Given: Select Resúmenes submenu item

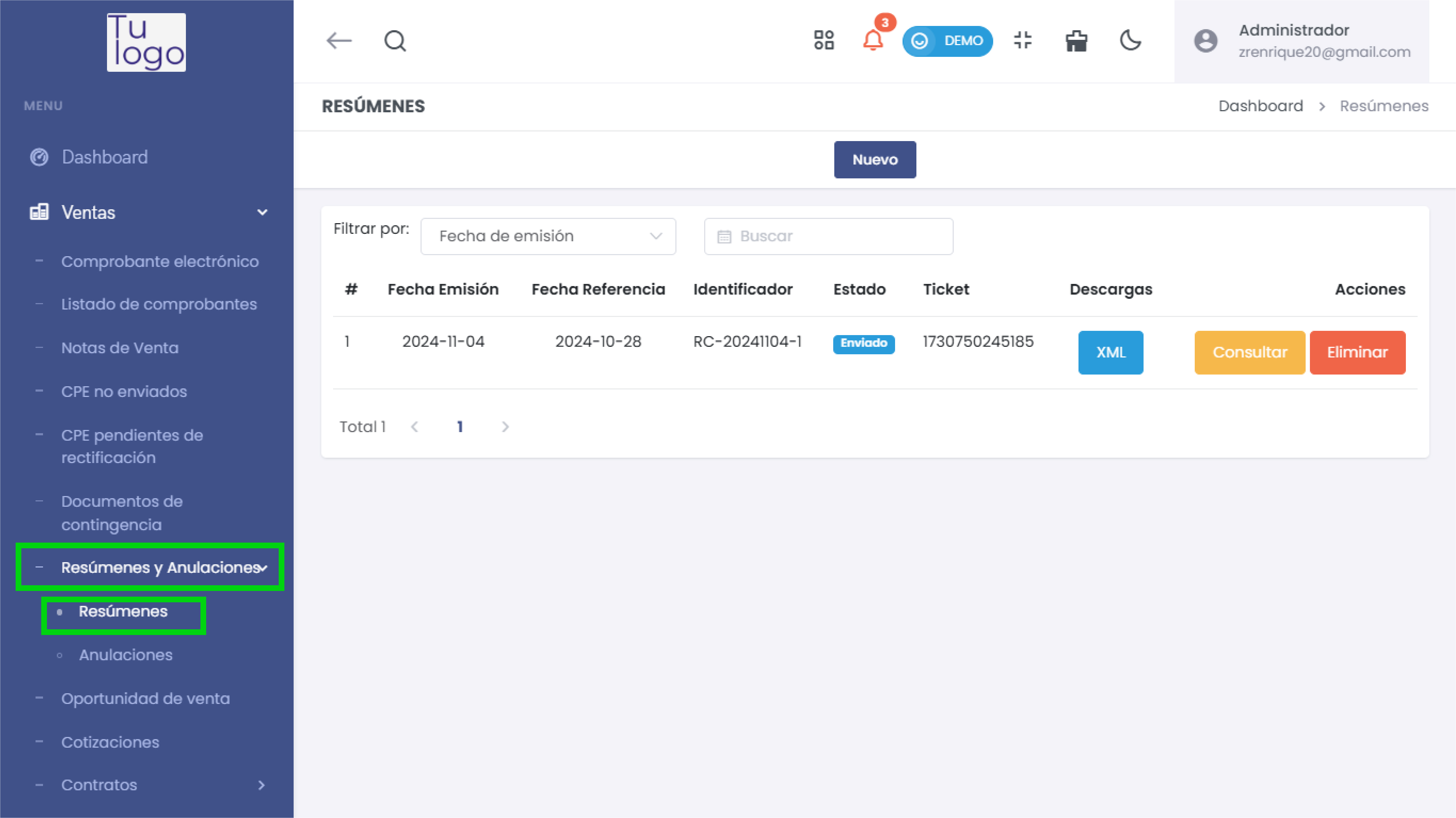Looking at the screenshot, I should tap(123, 611).
